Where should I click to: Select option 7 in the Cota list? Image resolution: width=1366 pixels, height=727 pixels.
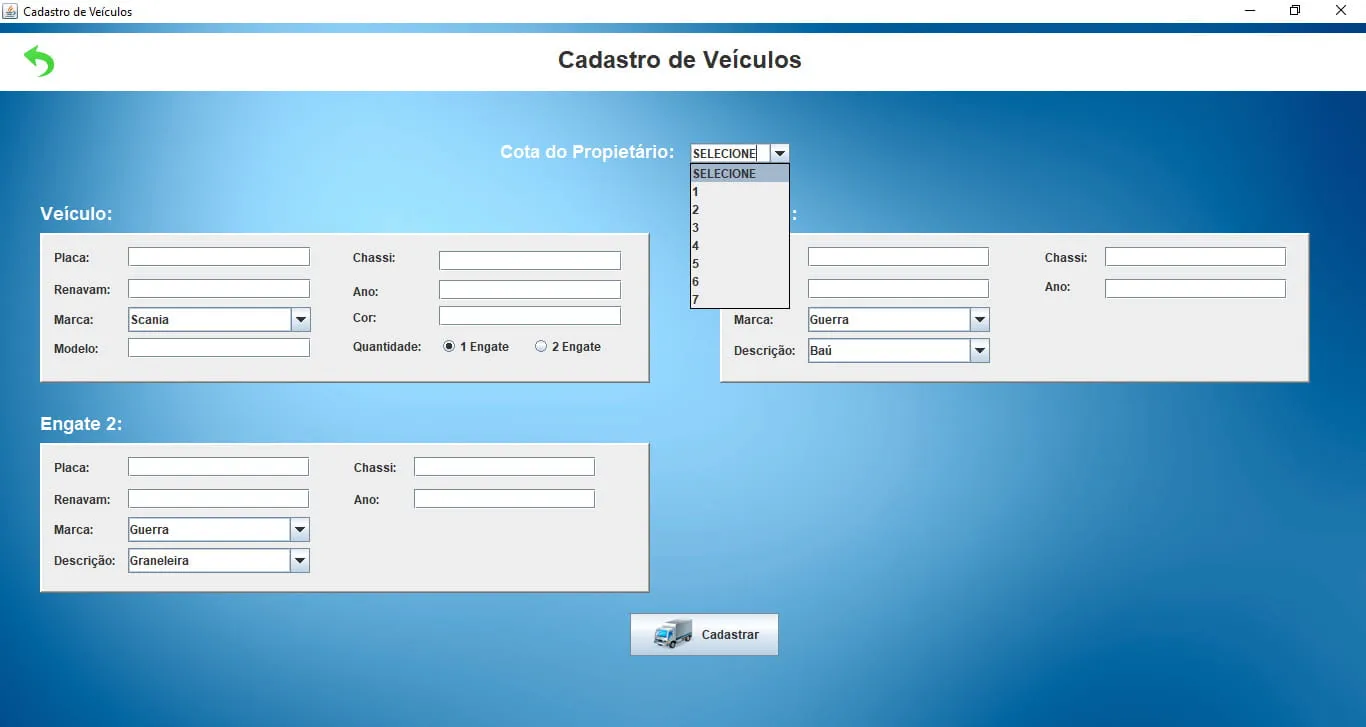click(740, 300)
